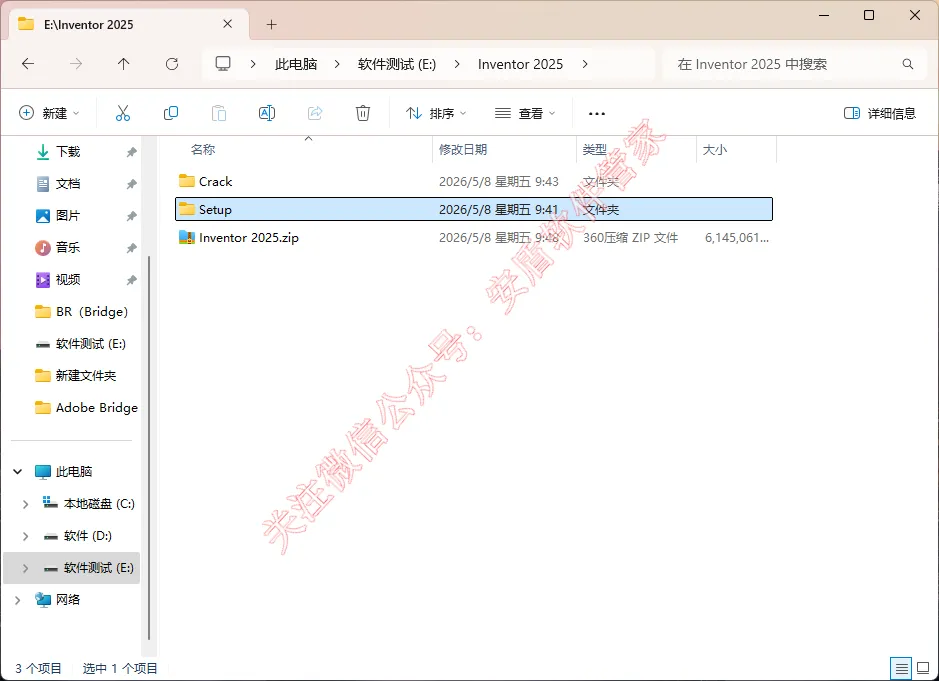Click the Cut scissors icon
939x681 pixels.
[x=123, y=113]
